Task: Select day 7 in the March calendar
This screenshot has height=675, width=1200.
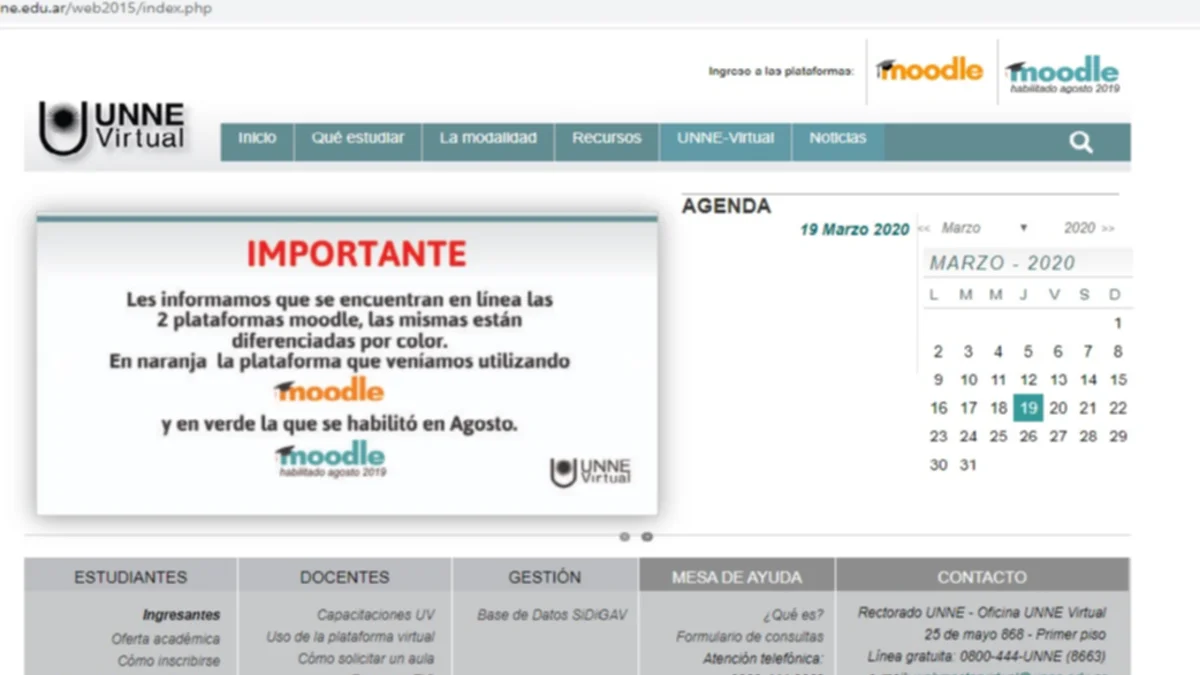Action: point(1088,352)
